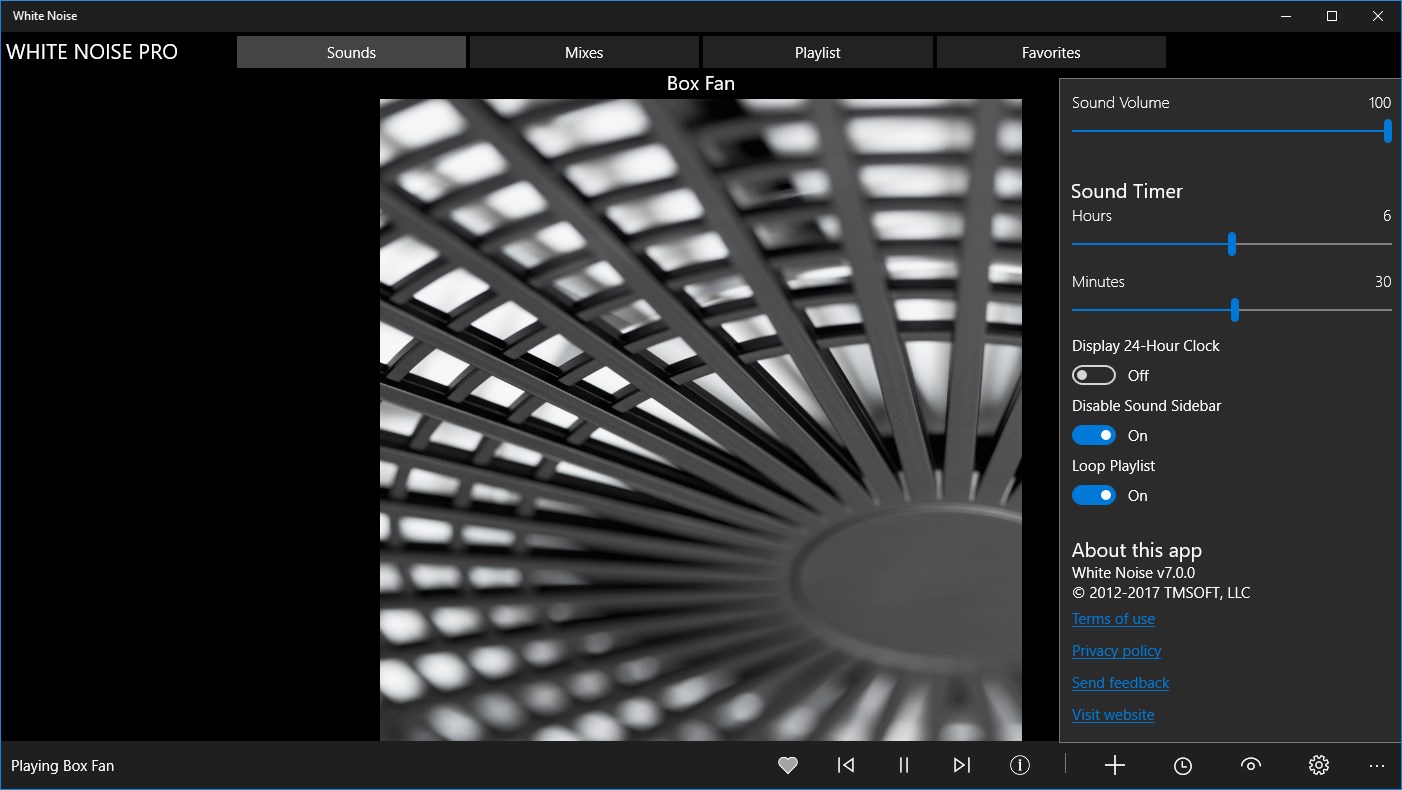This screenshot has height=790, width=1402.
Task: Turn off the Loop Playlist switch
Action: 1094,495
